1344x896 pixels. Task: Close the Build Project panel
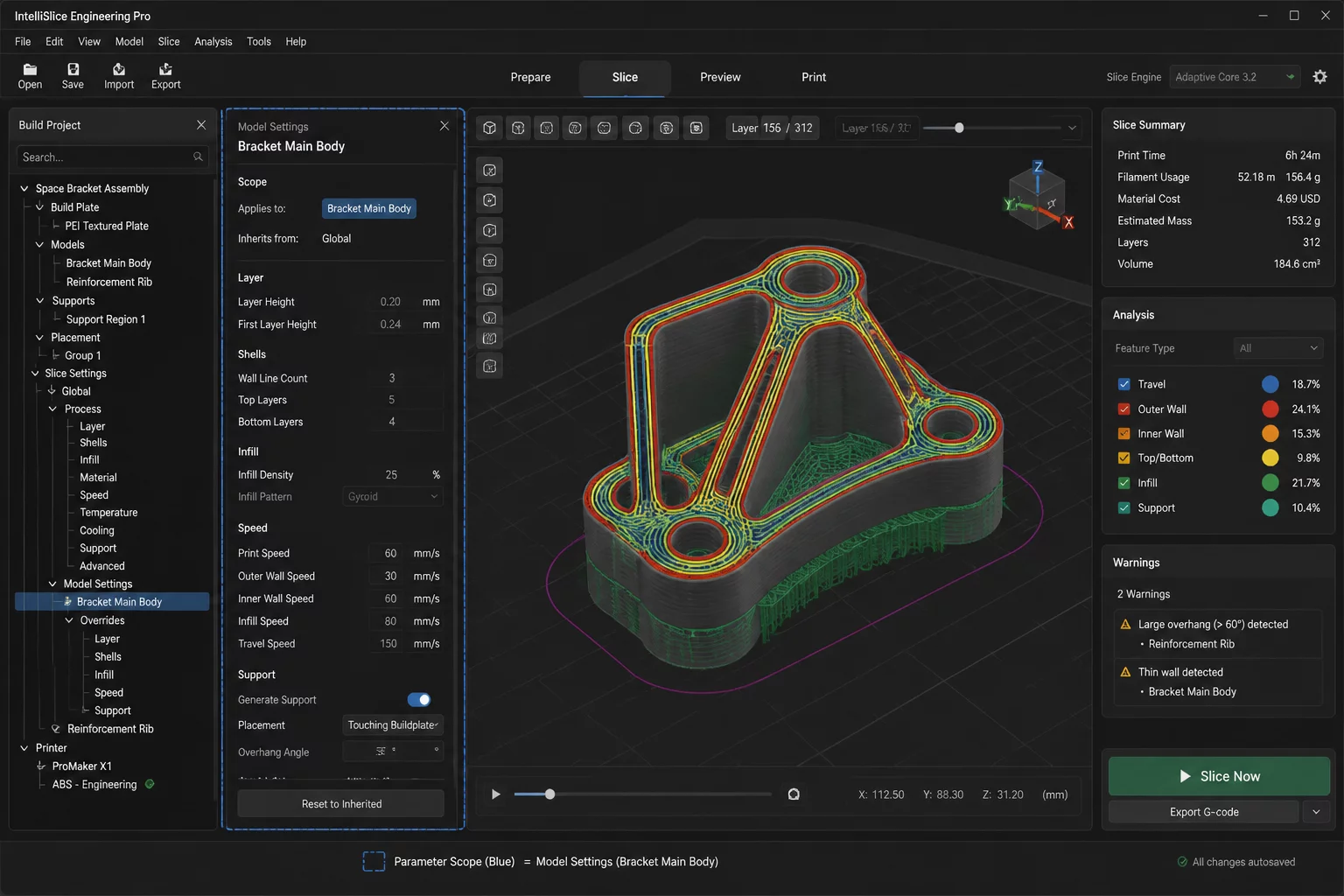coord(201,125)
